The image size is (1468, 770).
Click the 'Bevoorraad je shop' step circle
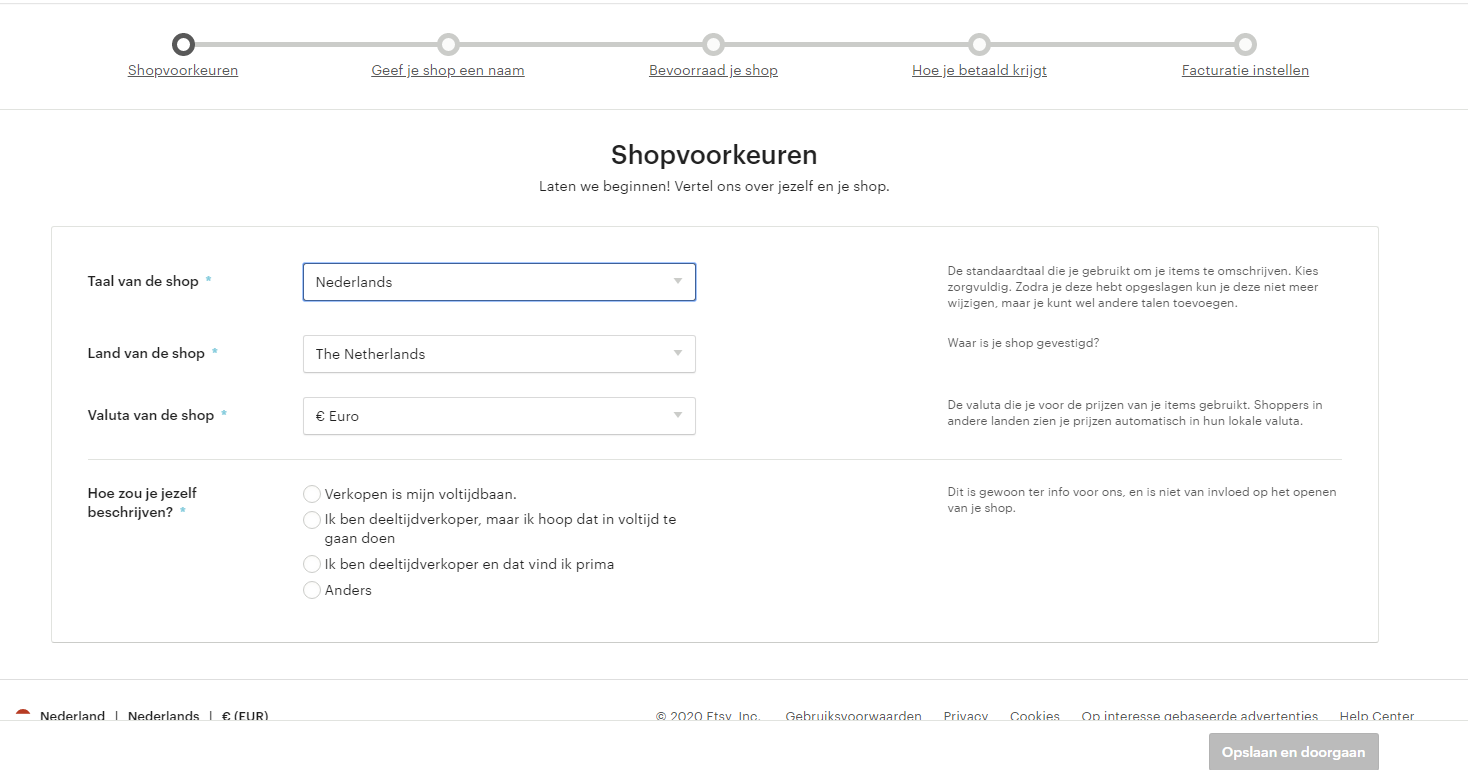pos(713,44)
